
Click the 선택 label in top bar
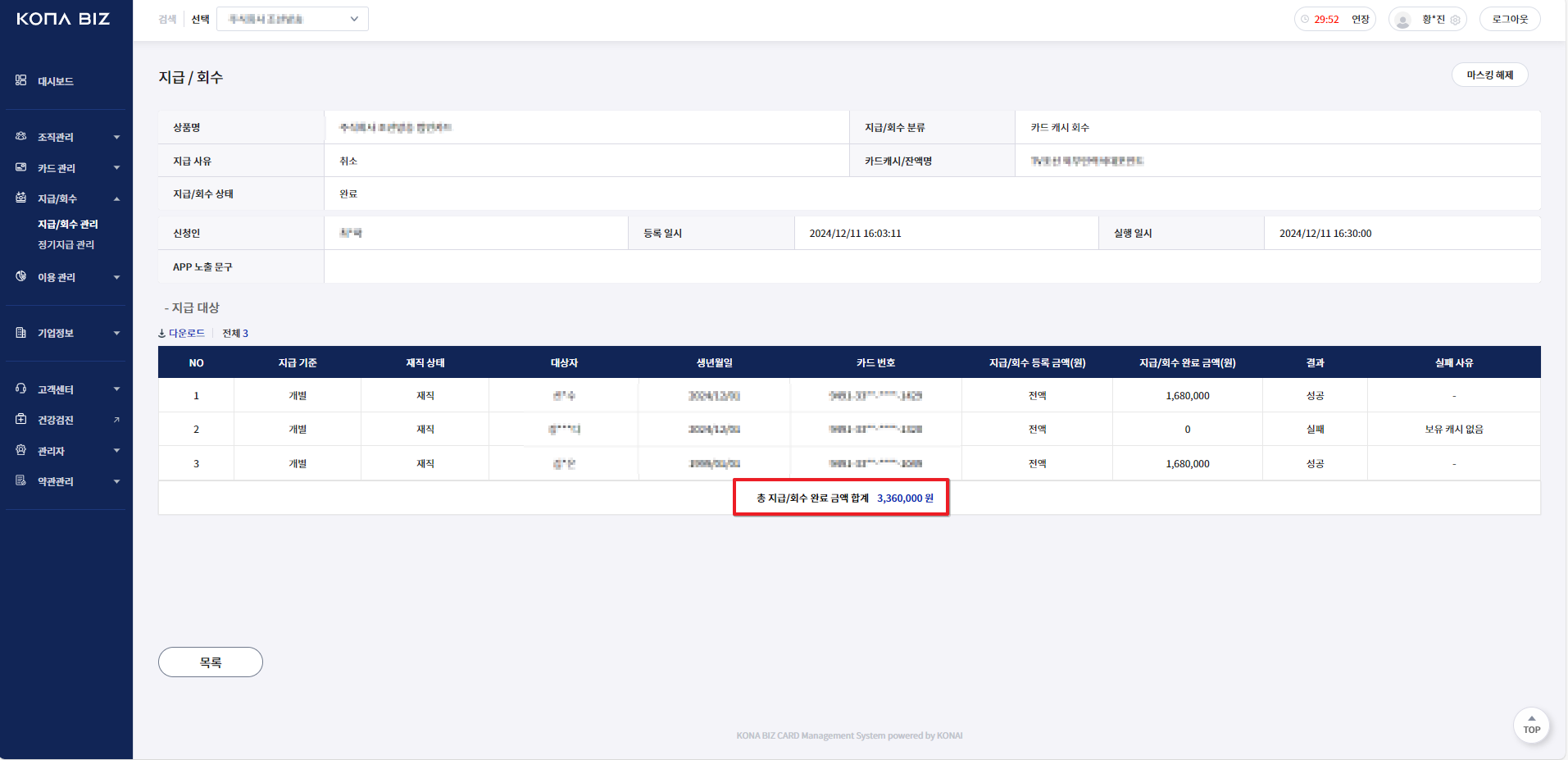[201, 19]
